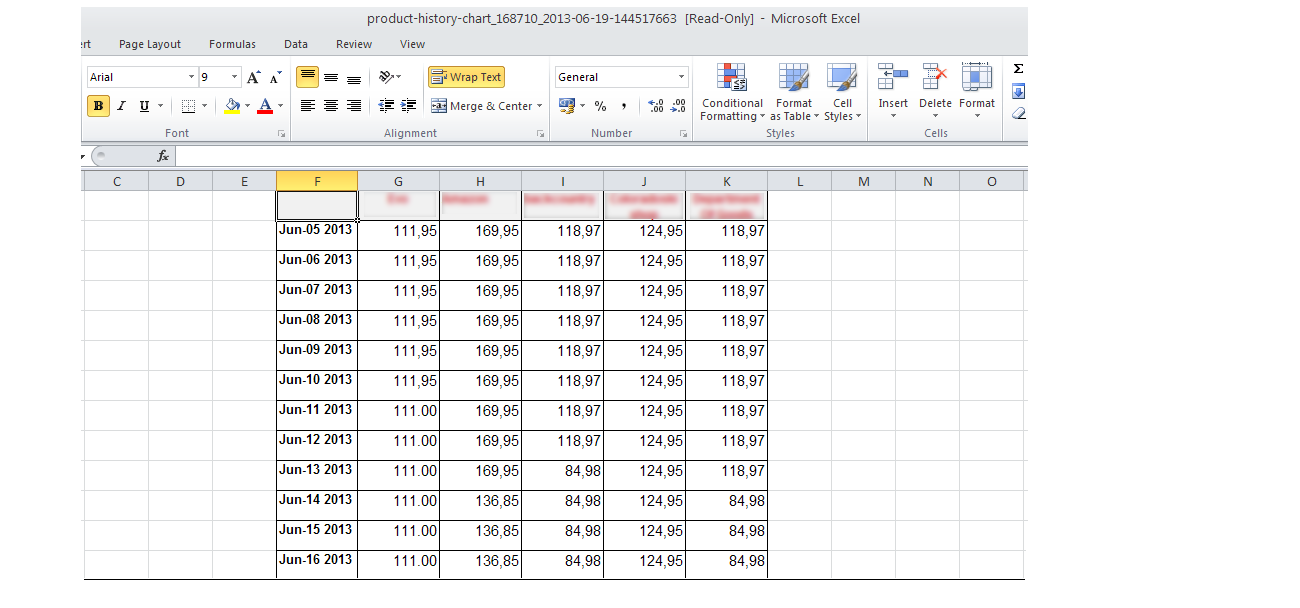The image size is (1300, 608).
Task: Open the Arial font name dropdown
Action: (x=191, y=77)
